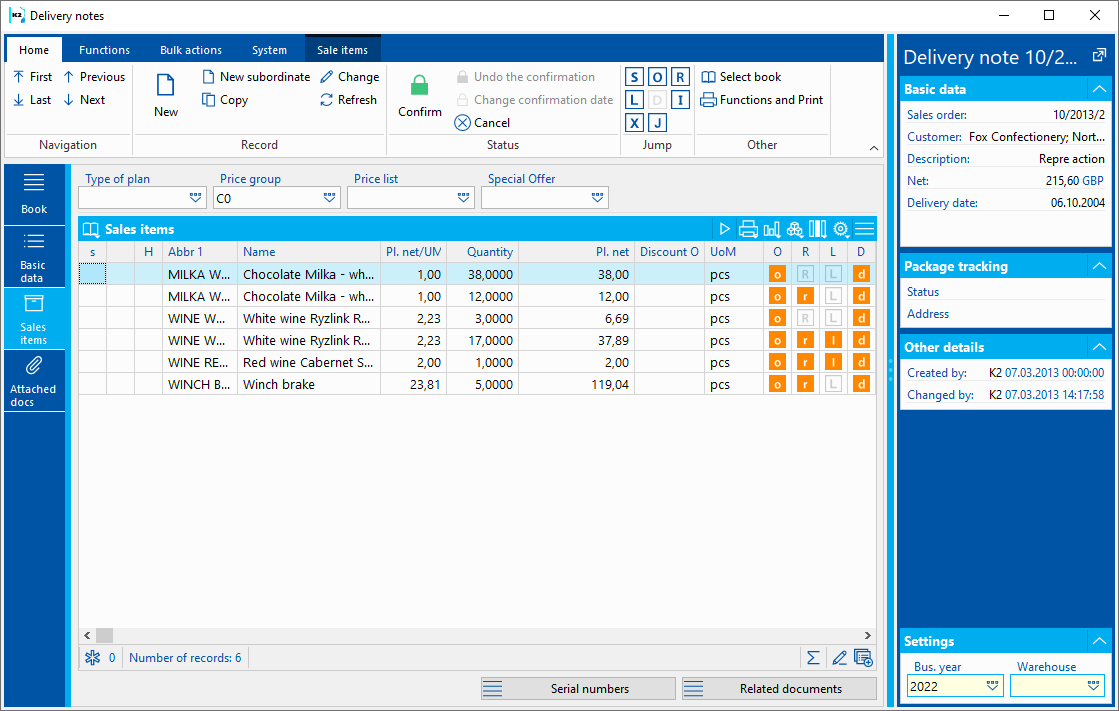Toggle R flag on White wine 3,0000 row
1119x711 pixels.
805,318
